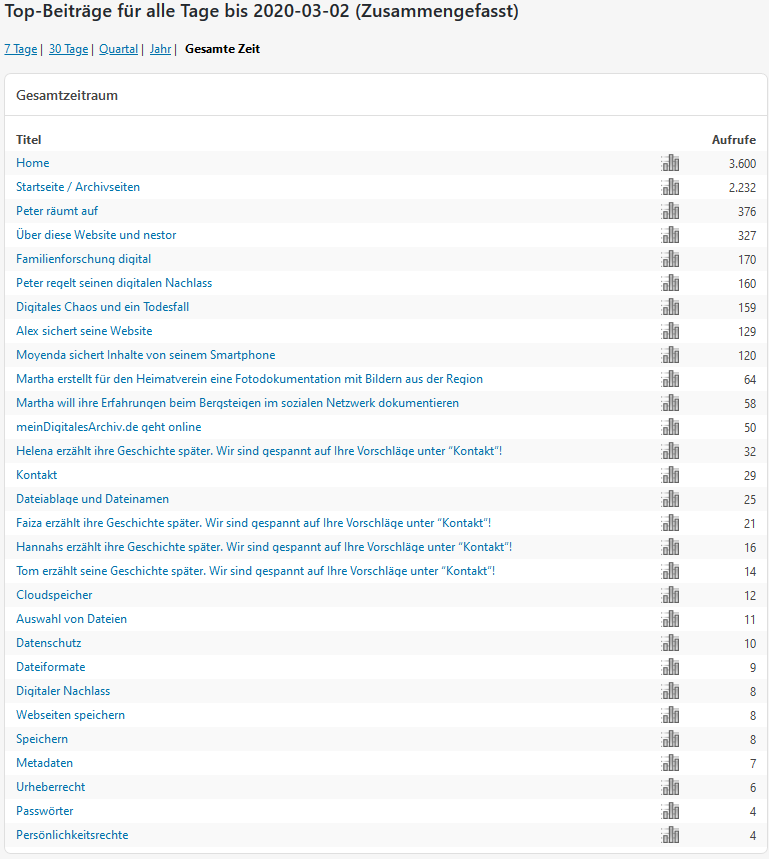Select the 30 Tage time range

pyautogui.click(x=68, y=49)
